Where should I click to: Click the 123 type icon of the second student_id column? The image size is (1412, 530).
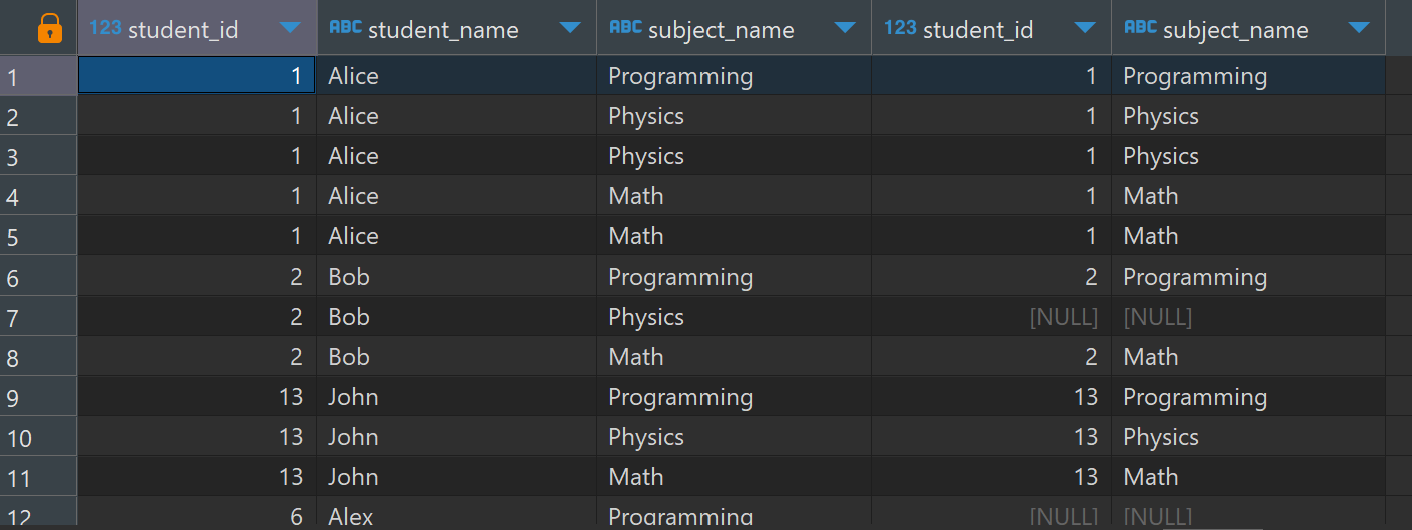(x=900, y=28)
